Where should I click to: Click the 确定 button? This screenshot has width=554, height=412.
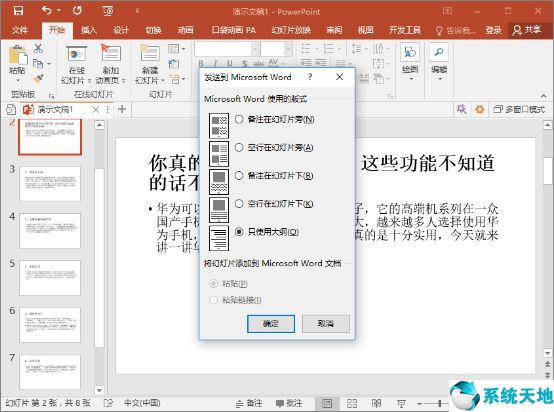(x=271, y=323)
